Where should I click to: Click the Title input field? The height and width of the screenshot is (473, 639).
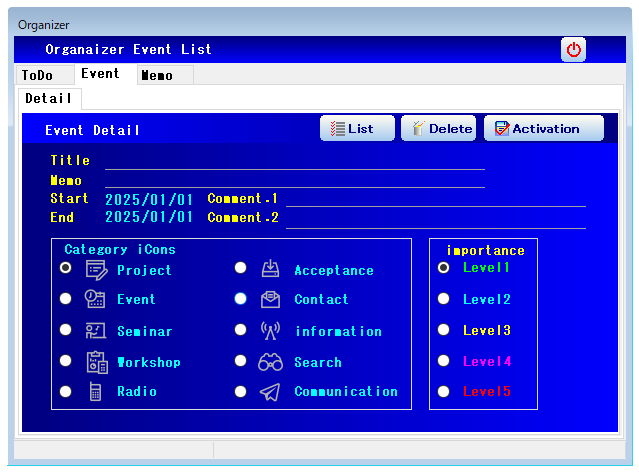tap(295, 161)
